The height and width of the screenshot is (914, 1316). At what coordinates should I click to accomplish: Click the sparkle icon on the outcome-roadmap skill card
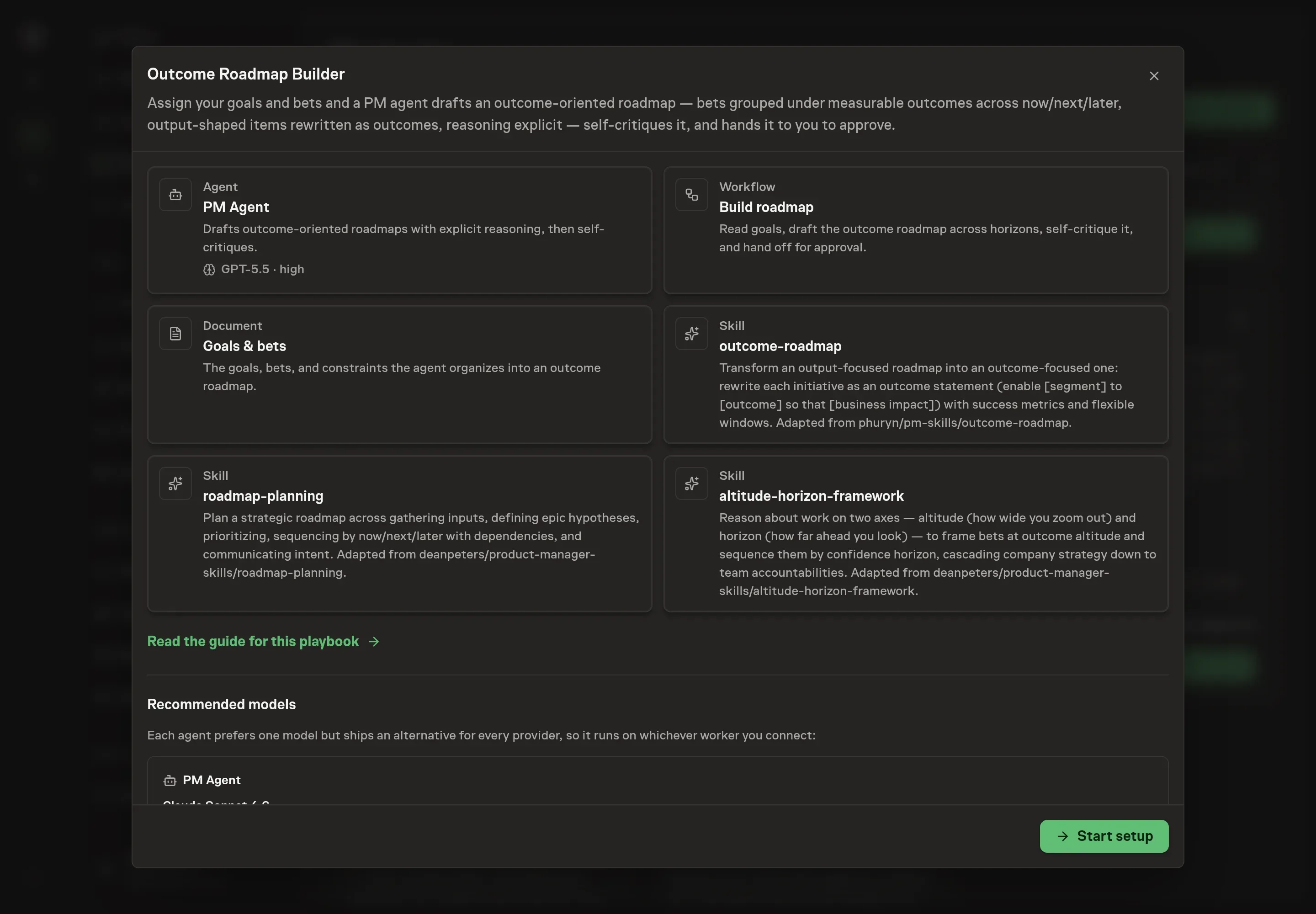pyautogui.click(x=692, y=334)
